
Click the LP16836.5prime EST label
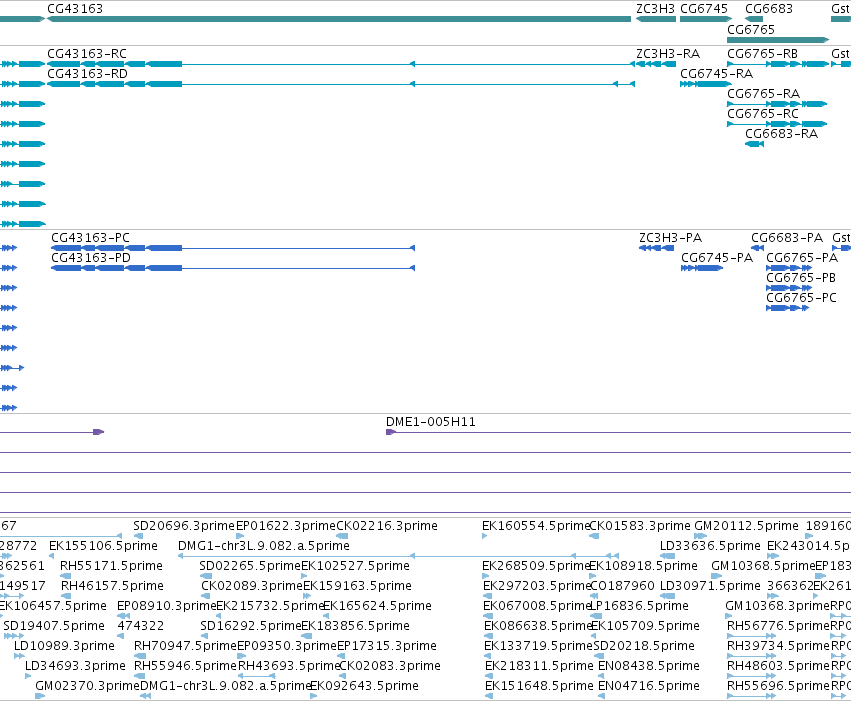[x=639, y=607]
